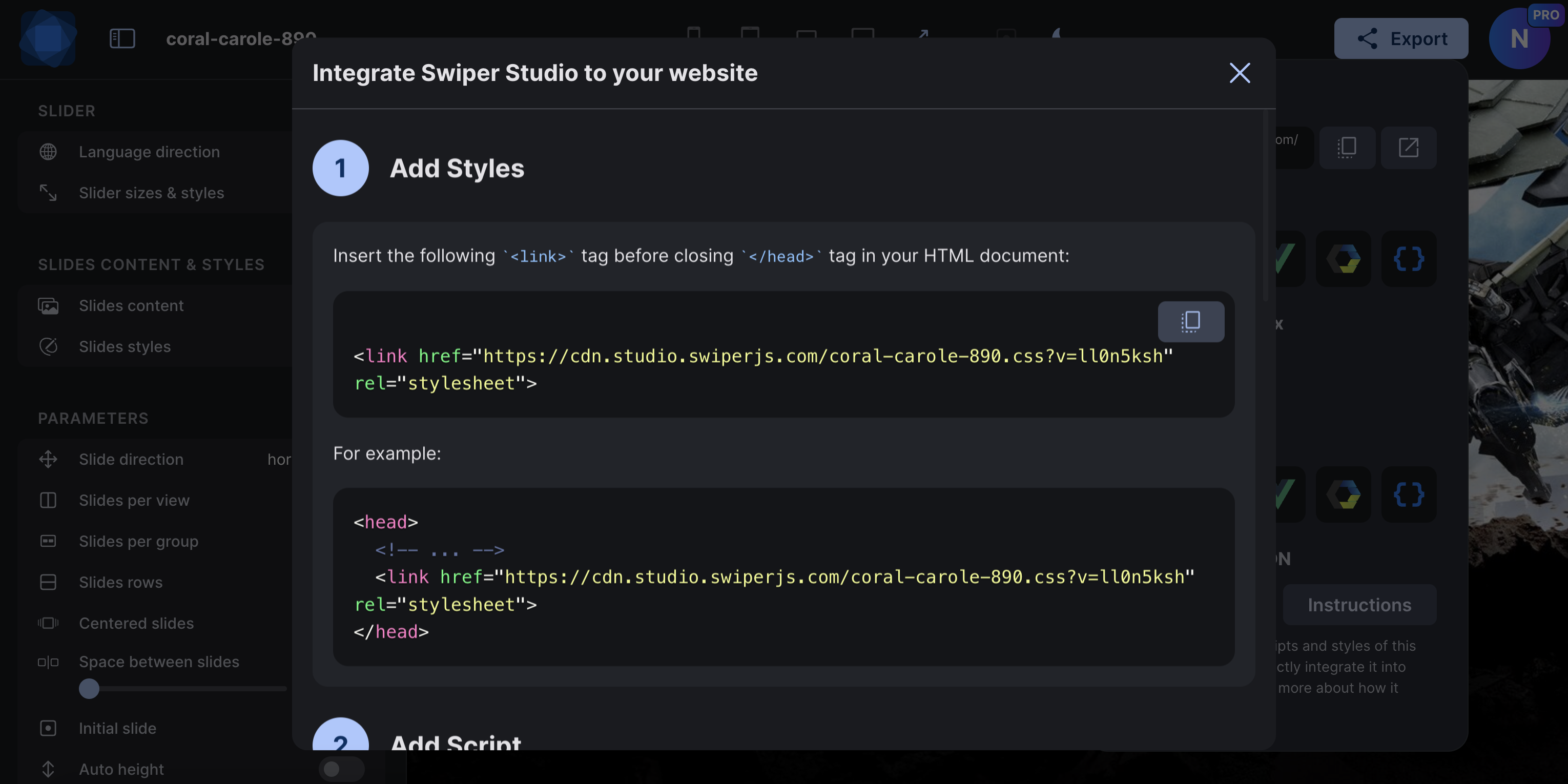Toggle the sidebar panel icon in header
Image resolution: width=1568 pixels, height=784 pixels.
pyautogui.click(x=122, y=39)
